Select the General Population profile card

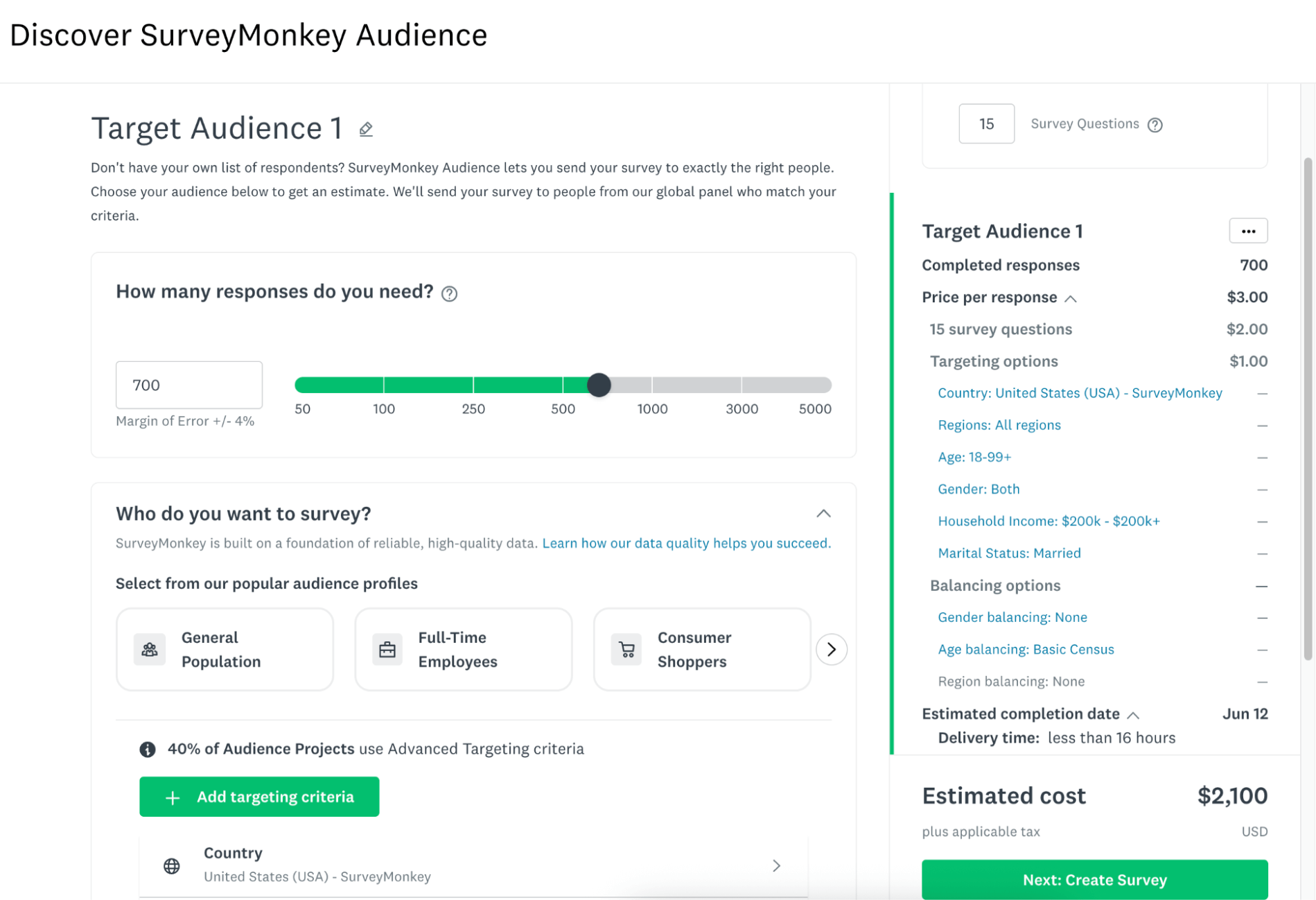pos(225,650)
